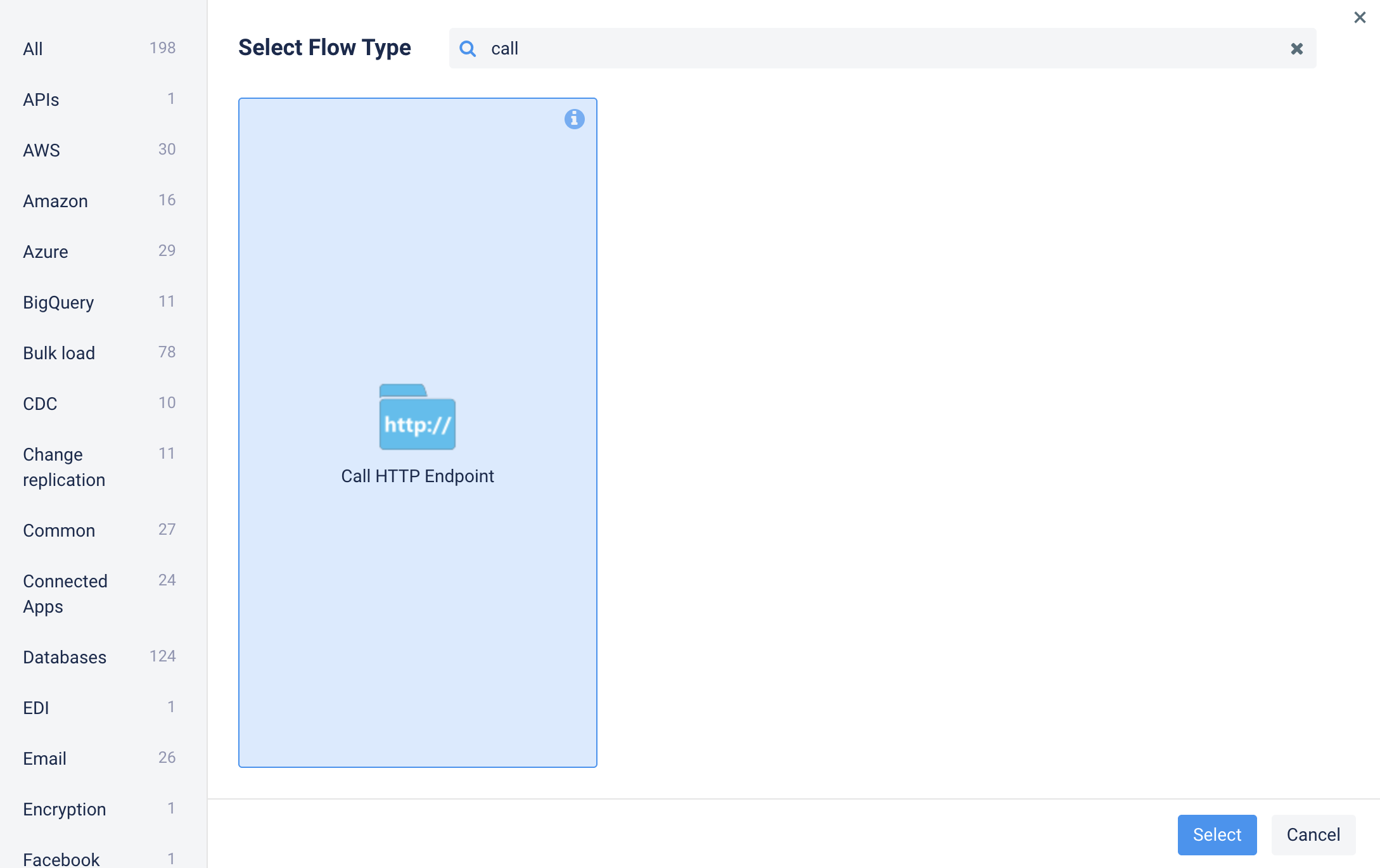The image size is (1380, 868).
Task: Choose the Azure category
Action: pyautogui.click(x=45, y=252)
